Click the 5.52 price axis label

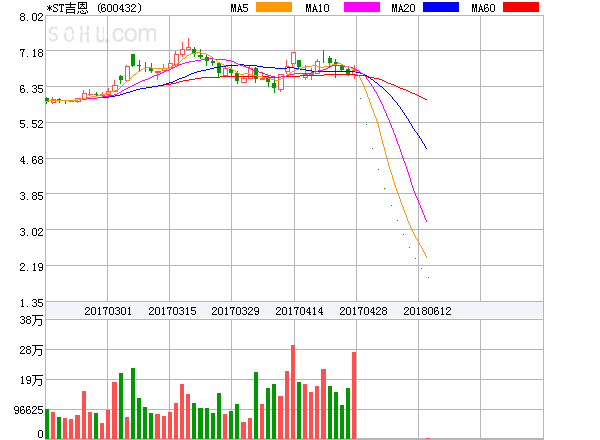(31, 124)
